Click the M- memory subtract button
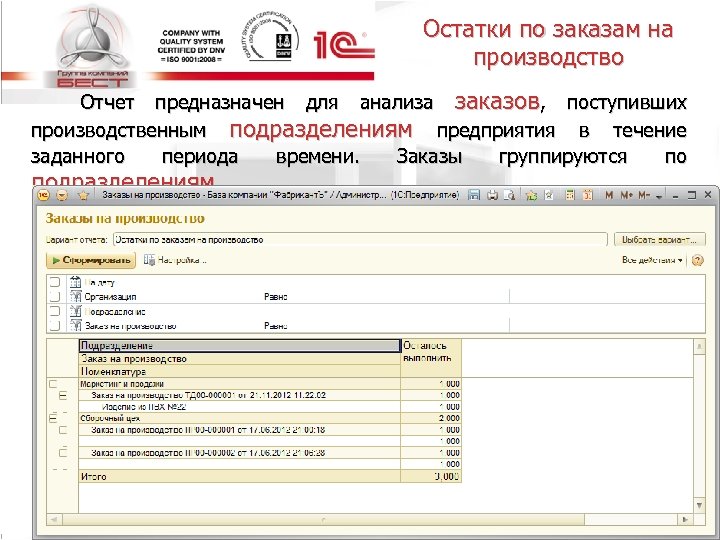Viewport: 720px width, 540px height. [x=644, y=195]
